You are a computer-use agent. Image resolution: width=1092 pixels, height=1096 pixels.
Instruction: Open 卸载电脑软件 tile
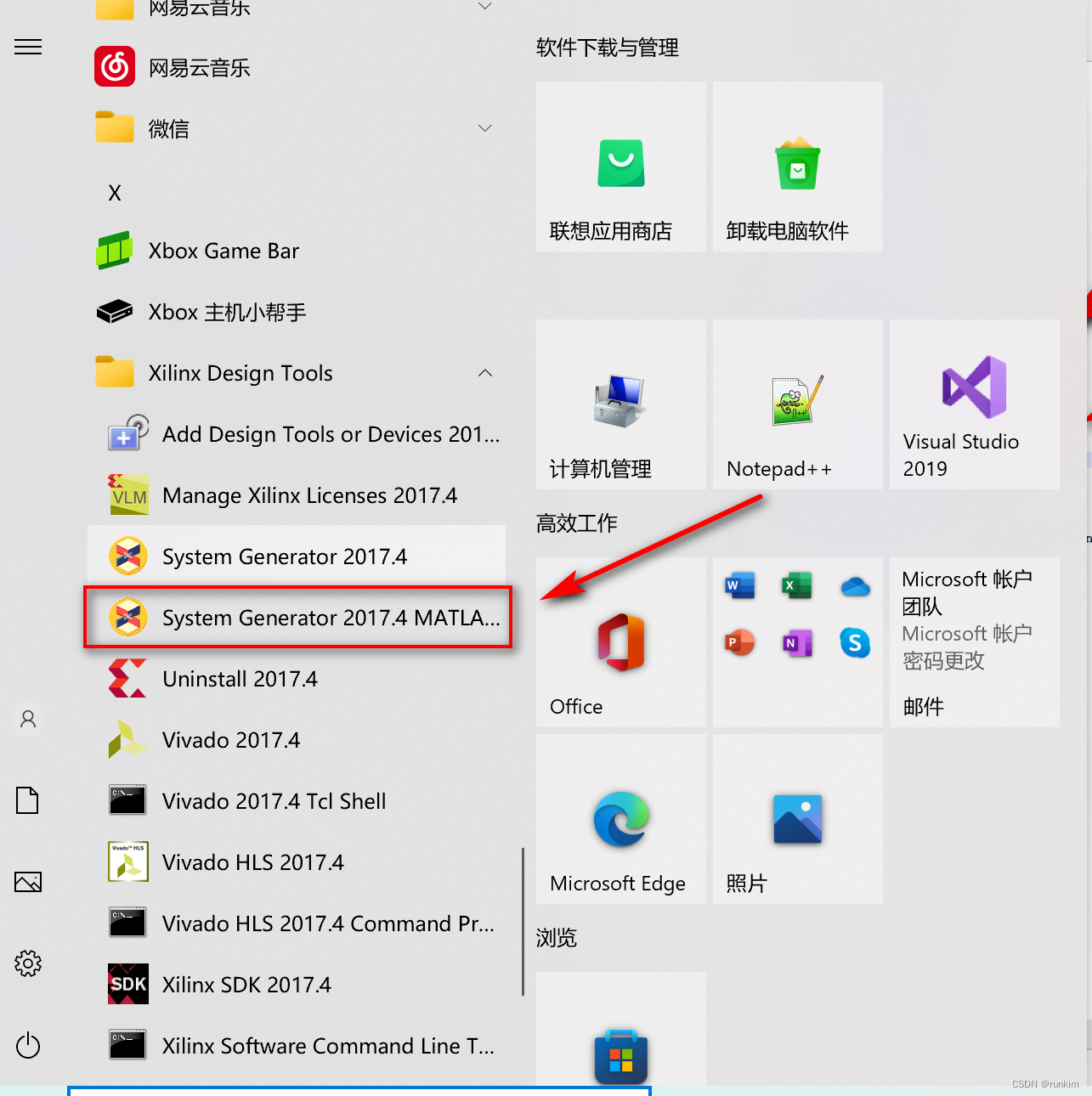pos(796,167)
